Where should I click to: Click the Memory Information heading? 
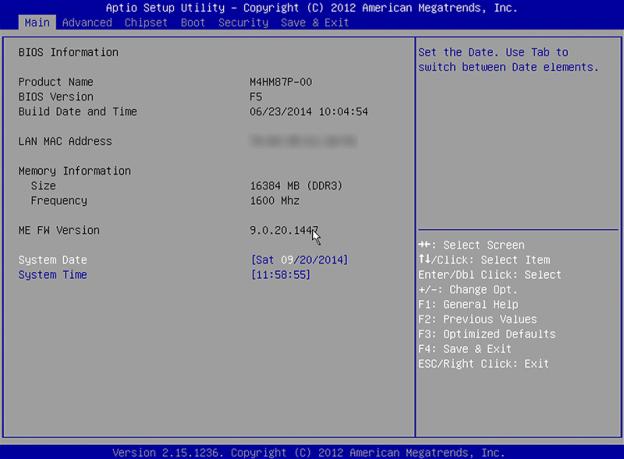click(74, 171)
